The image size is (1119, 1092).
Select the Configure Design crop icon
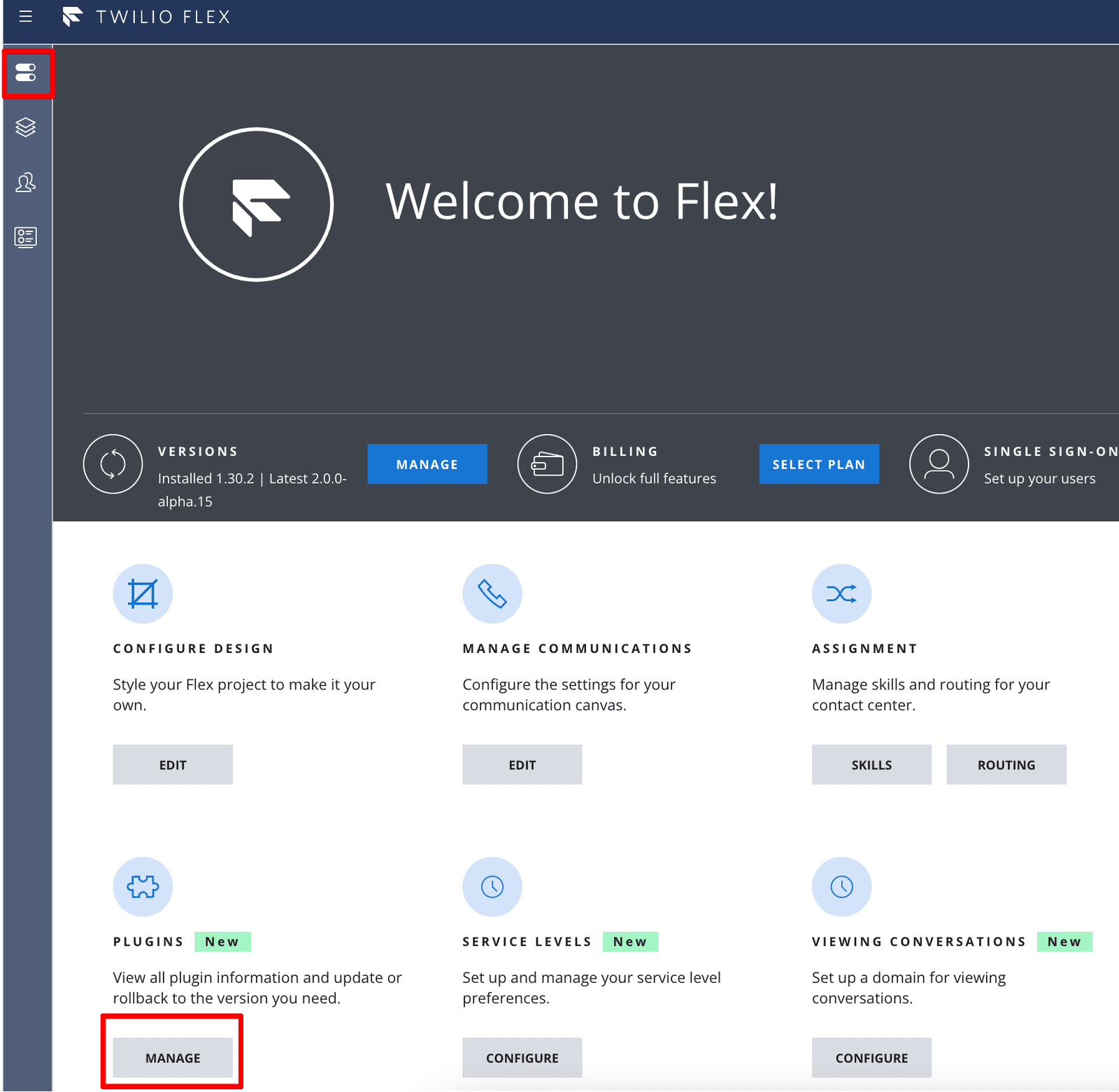(x=143, y=593)
